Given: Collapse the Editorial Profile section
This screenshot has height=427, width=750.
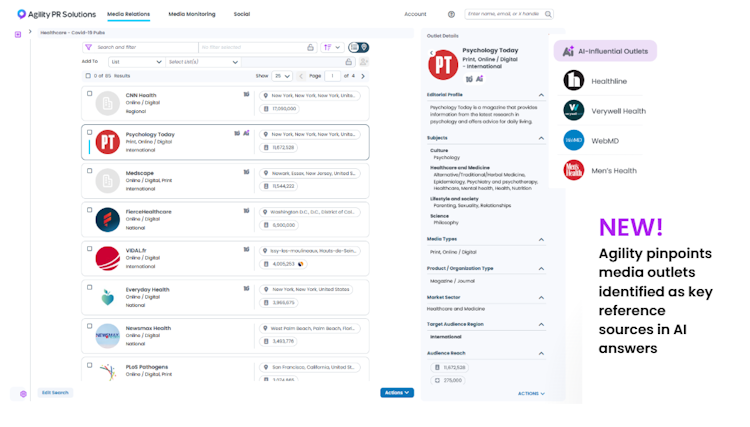Looking at the screenshot, I should [x=541, y=95].
